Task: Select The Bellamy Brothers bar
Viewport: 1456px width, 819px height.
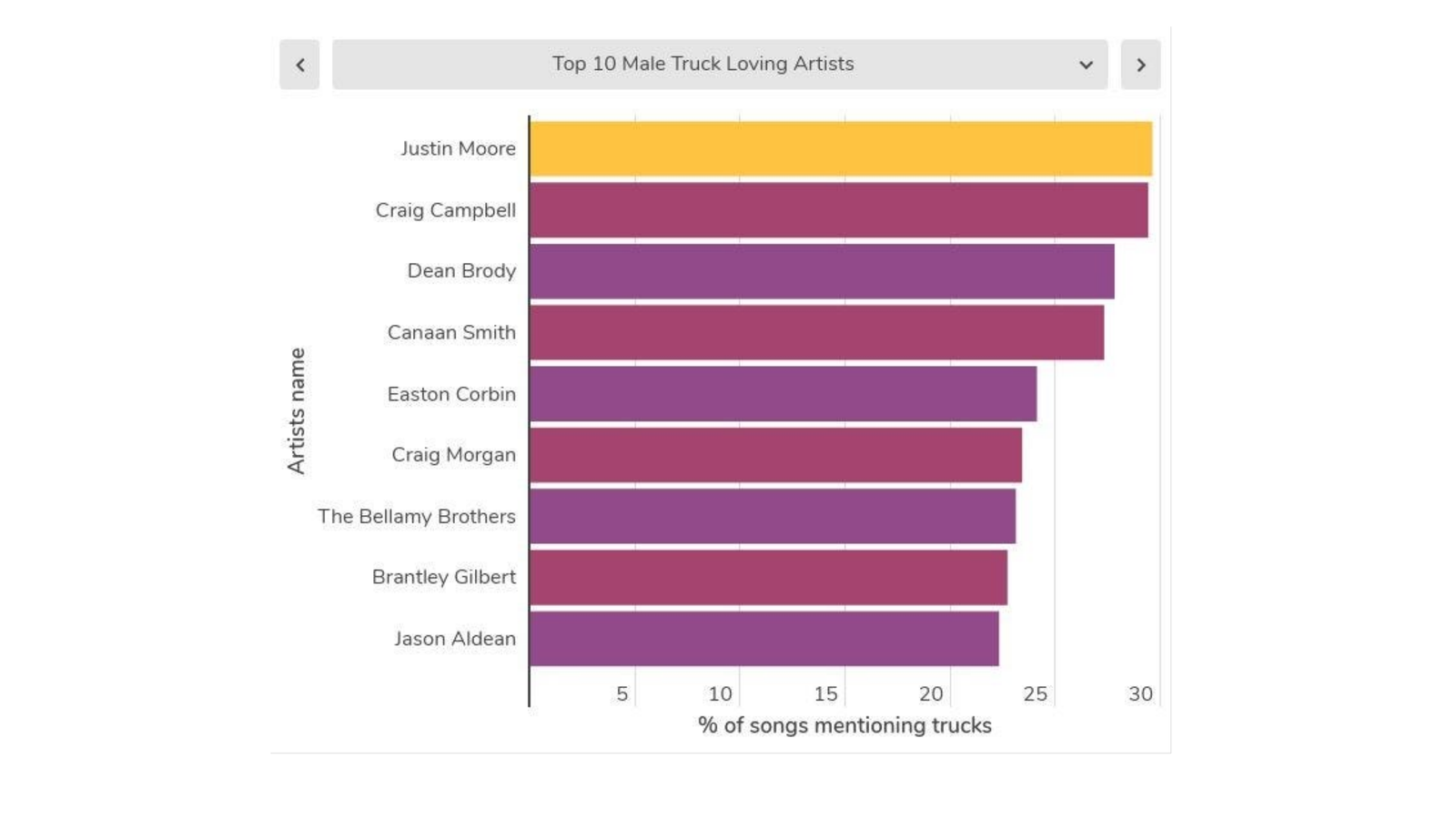Action: coord(772,516)
